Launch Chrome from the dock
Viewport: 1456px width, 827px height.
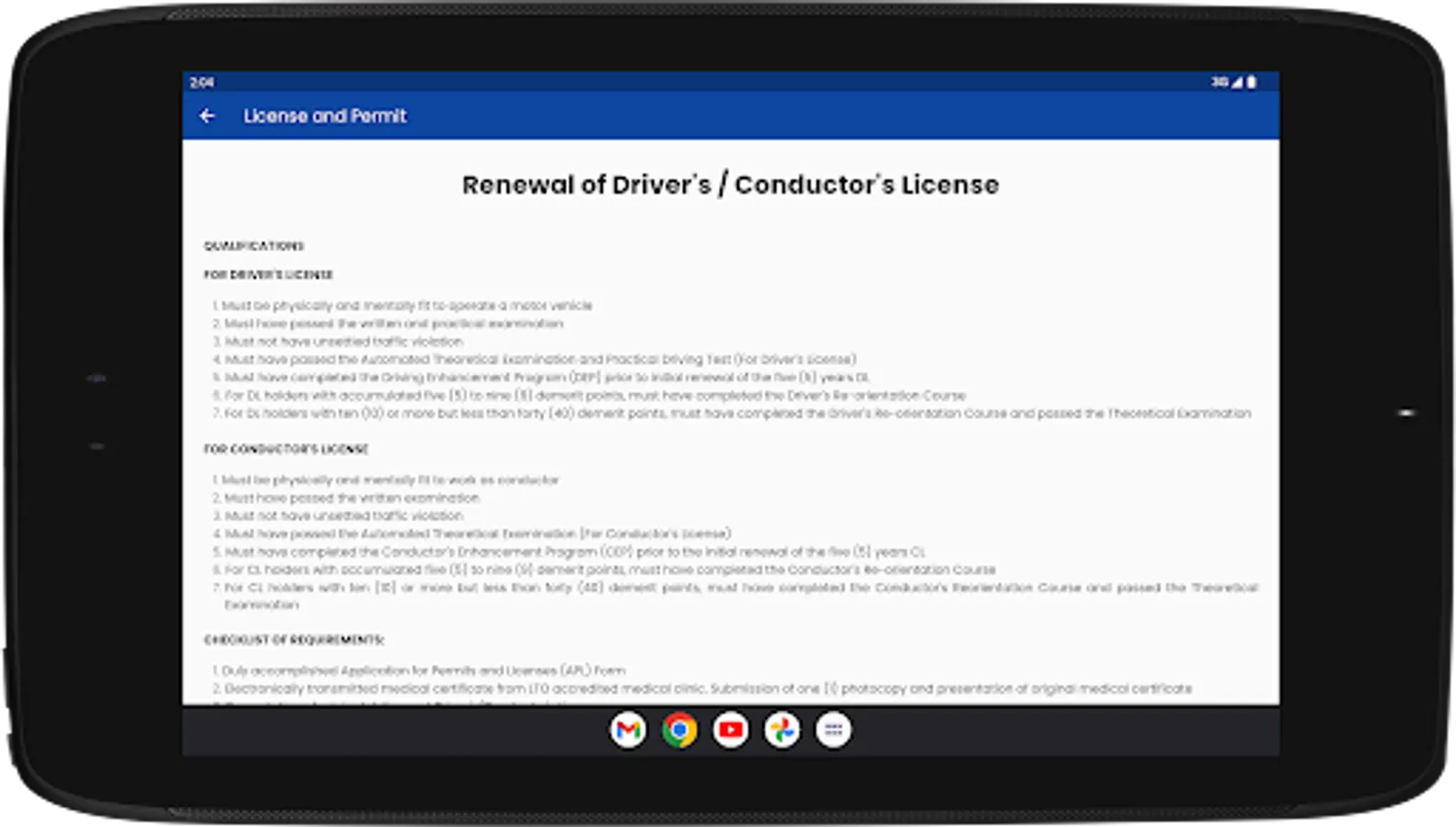pyautogui.click(x=679, y=731)
